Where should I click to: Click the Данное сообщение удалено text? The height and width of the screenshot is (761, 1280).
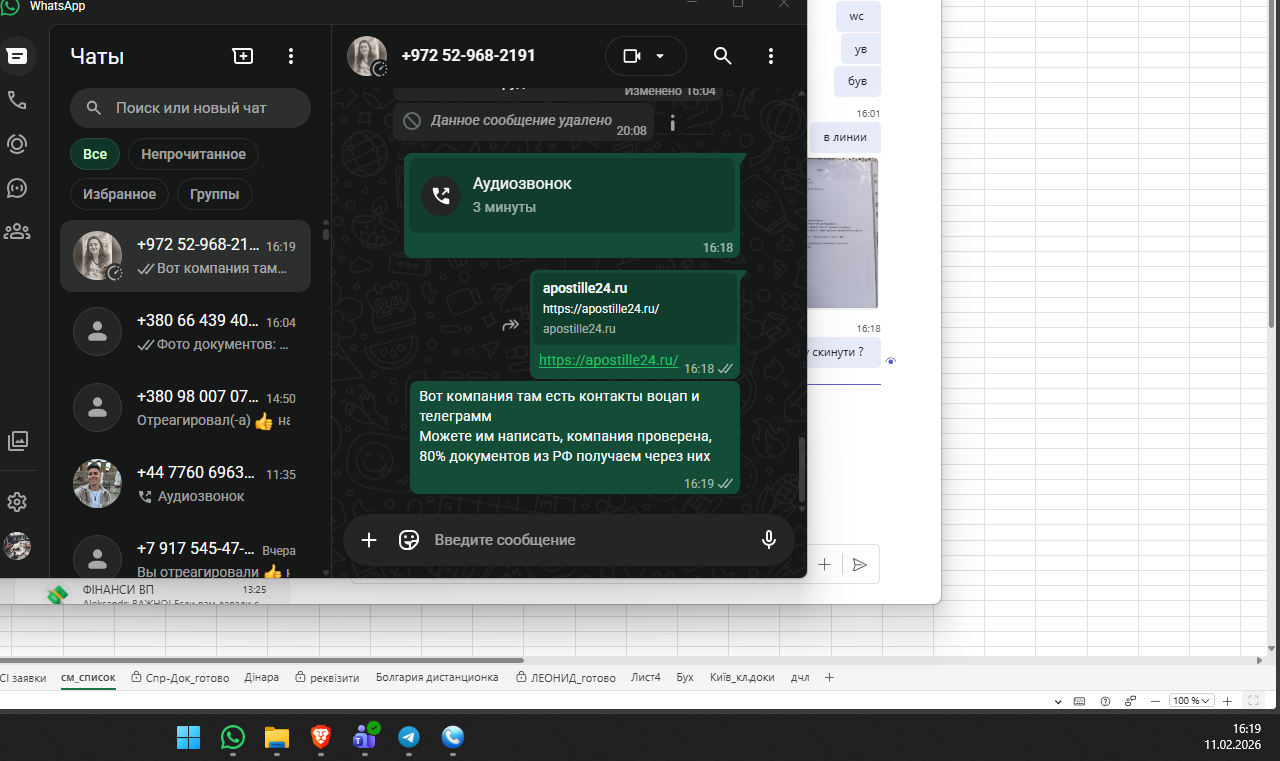[x=521, y=120]
